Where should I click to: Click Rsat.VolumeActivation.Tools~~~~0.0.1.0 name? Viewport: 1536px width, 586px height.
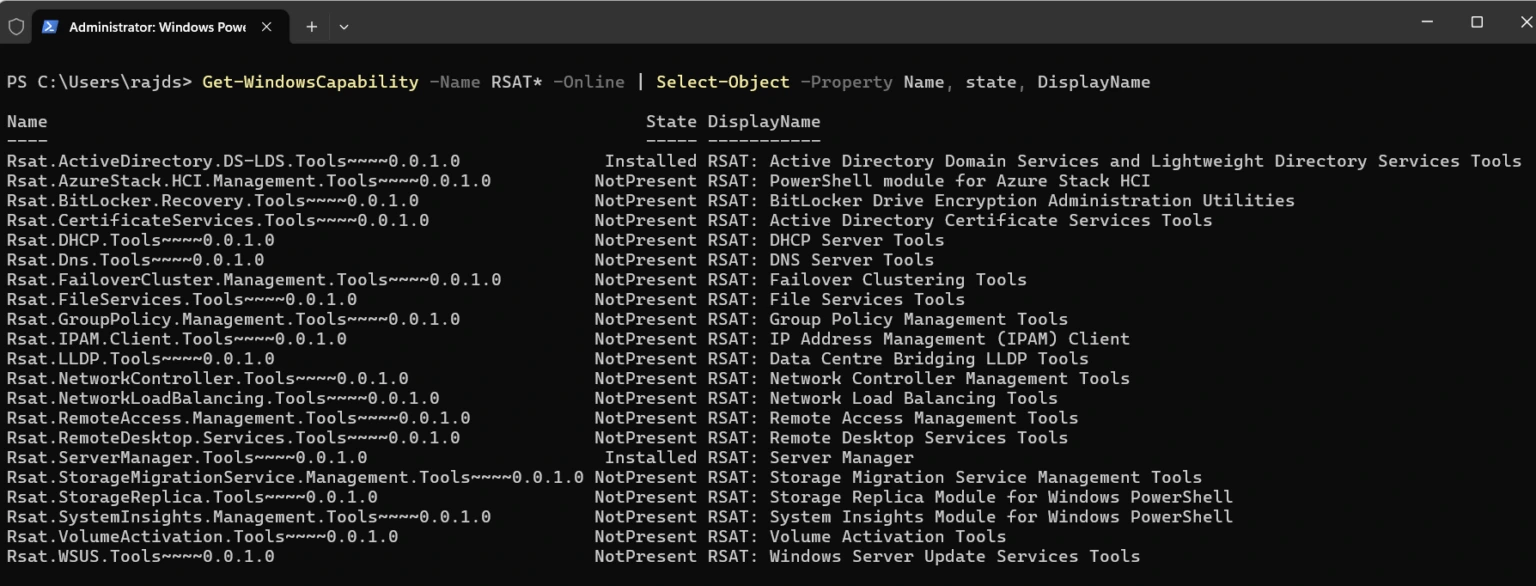(202, 536)
